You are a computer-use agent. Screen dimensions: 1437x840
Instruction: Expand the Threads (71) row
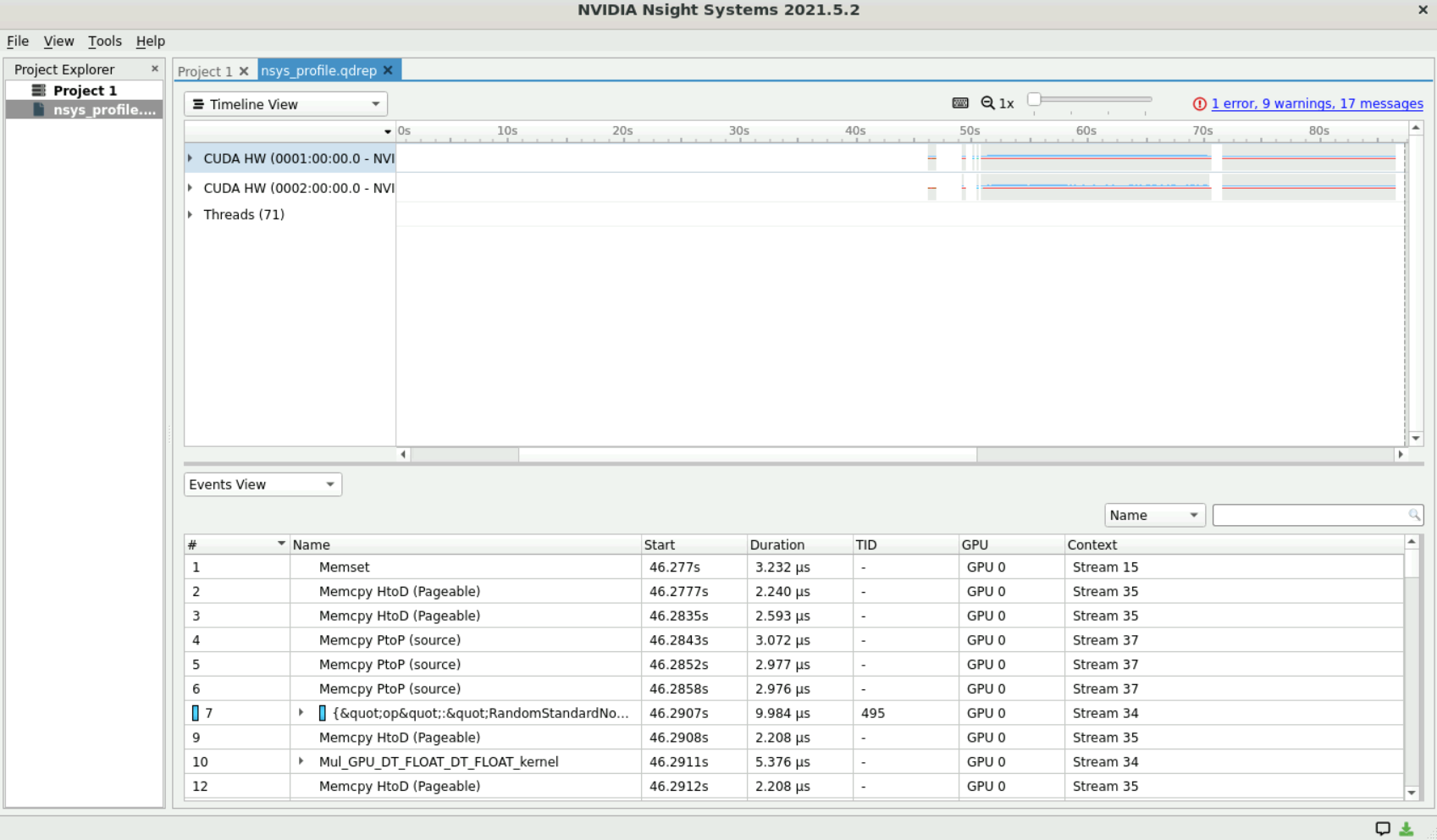[190, 214]
